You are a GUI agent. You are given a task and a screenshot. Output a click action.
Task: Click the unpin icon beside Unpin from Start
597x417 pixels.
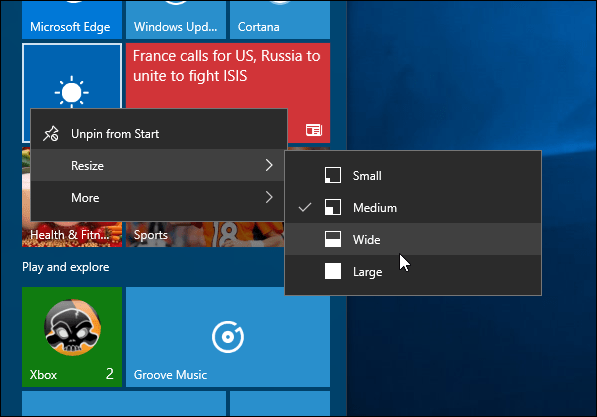(x=51, y=134)
